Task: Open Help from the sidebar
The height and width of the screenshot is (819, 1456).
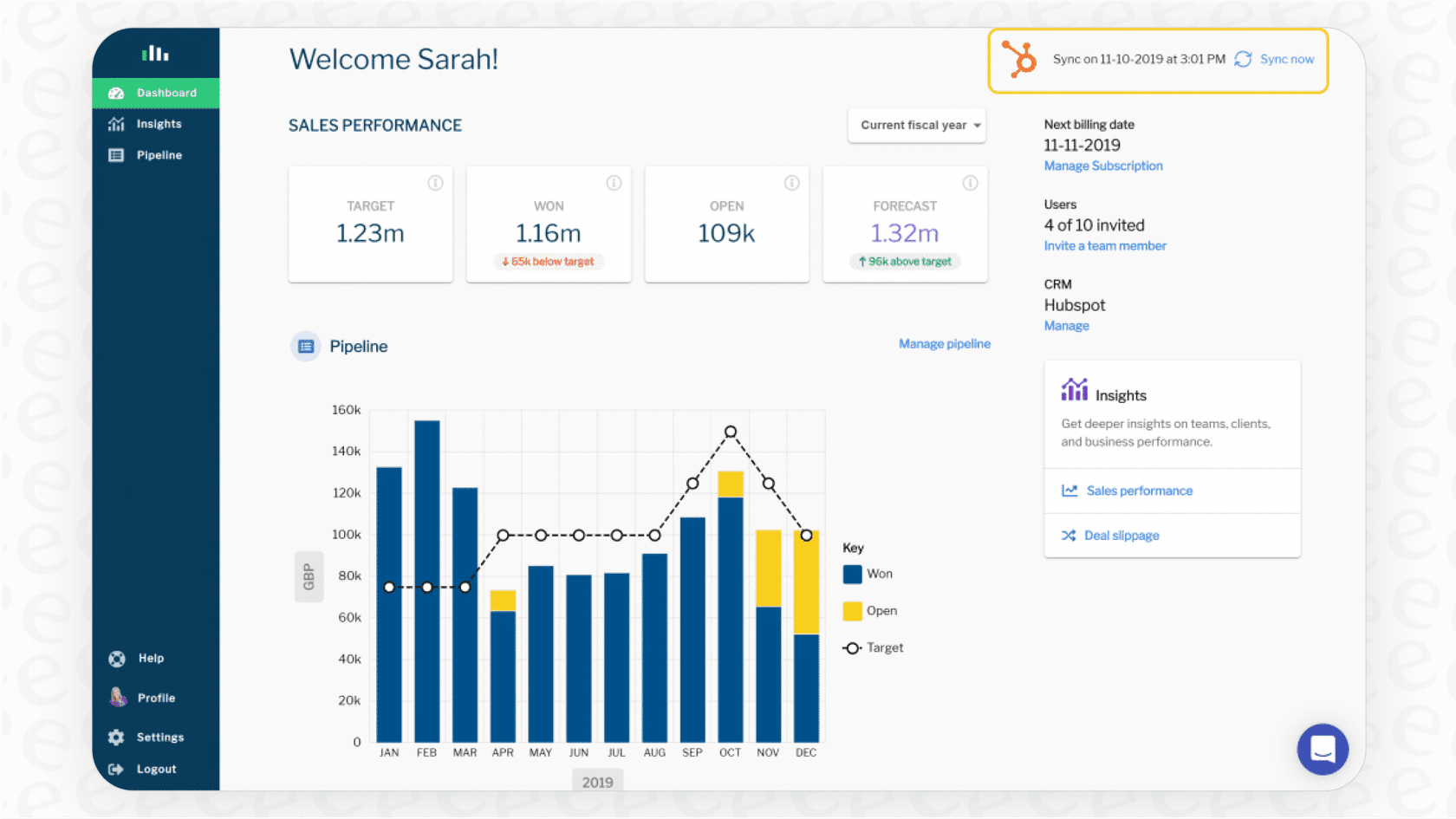Action: (116, 658)
